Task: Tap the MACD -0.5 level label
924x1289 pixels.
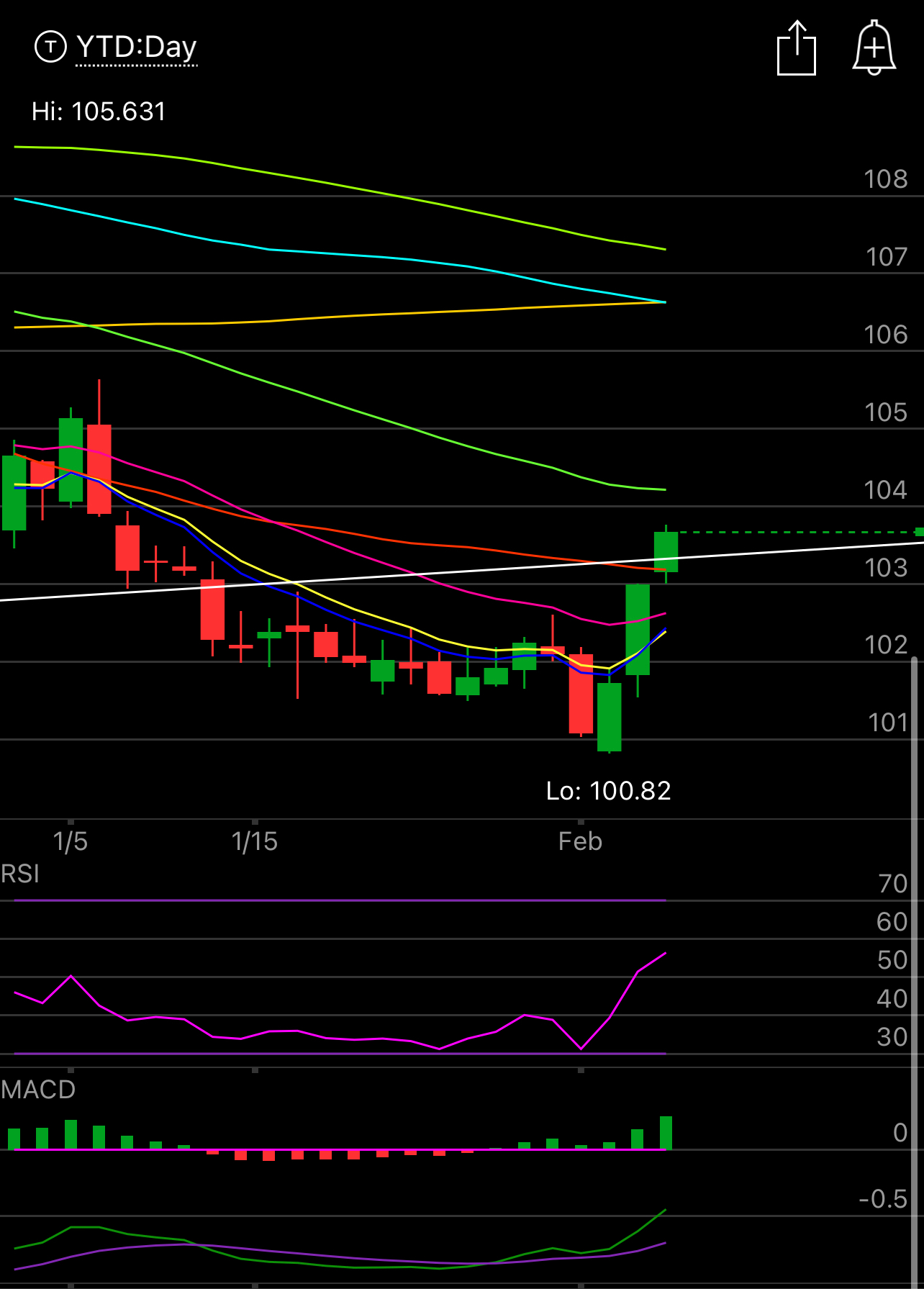Action: pyautogui.click(x=883, y=1199)
